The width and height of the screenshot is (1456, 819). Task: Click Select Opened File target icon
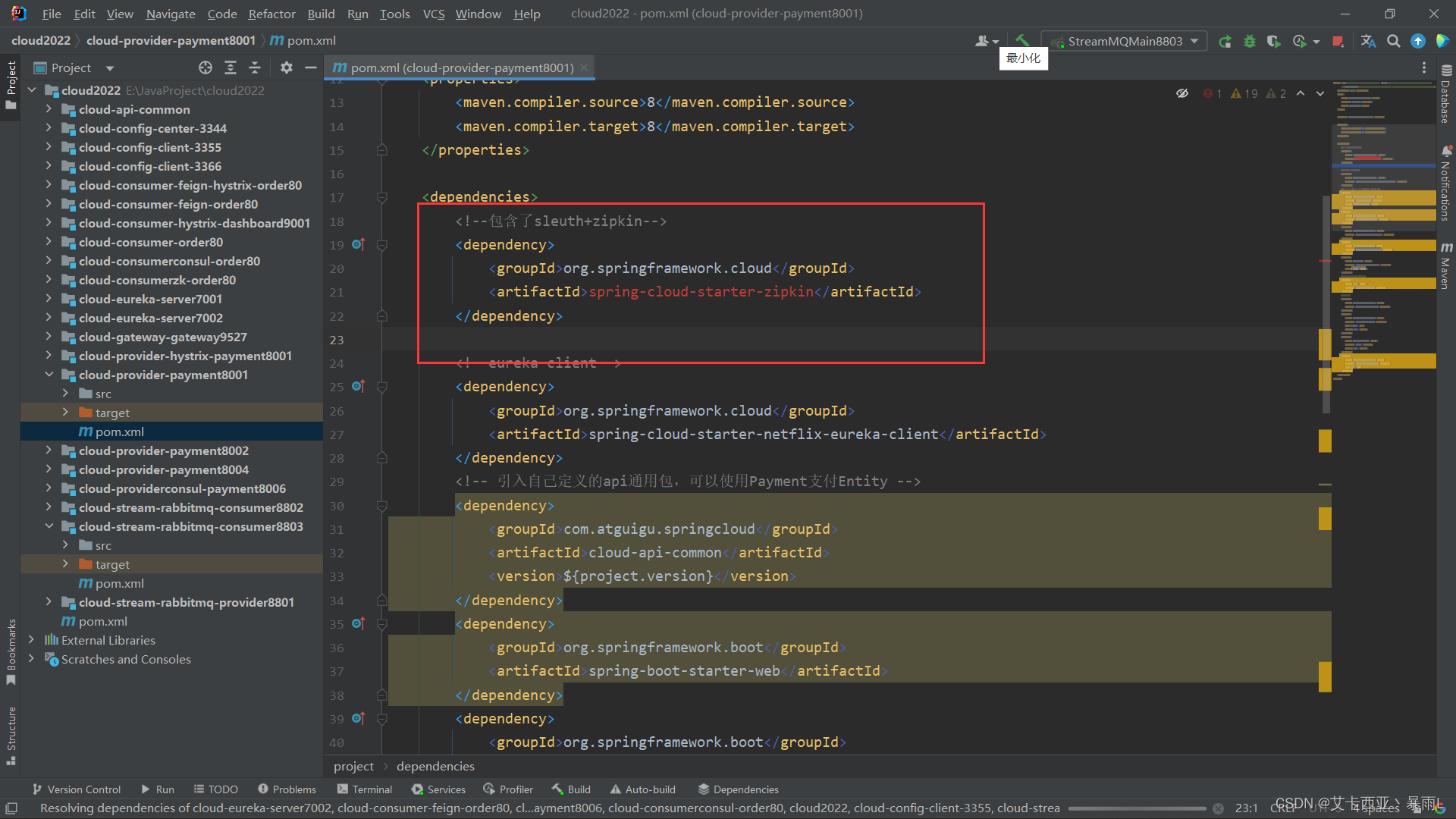206,67
